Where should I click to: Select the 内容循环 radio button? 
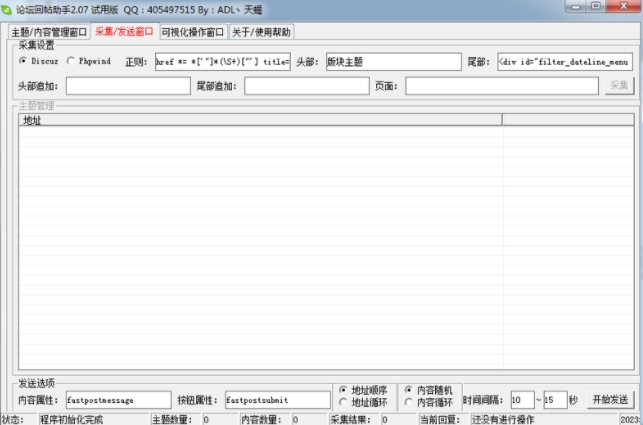pos(409,402)
